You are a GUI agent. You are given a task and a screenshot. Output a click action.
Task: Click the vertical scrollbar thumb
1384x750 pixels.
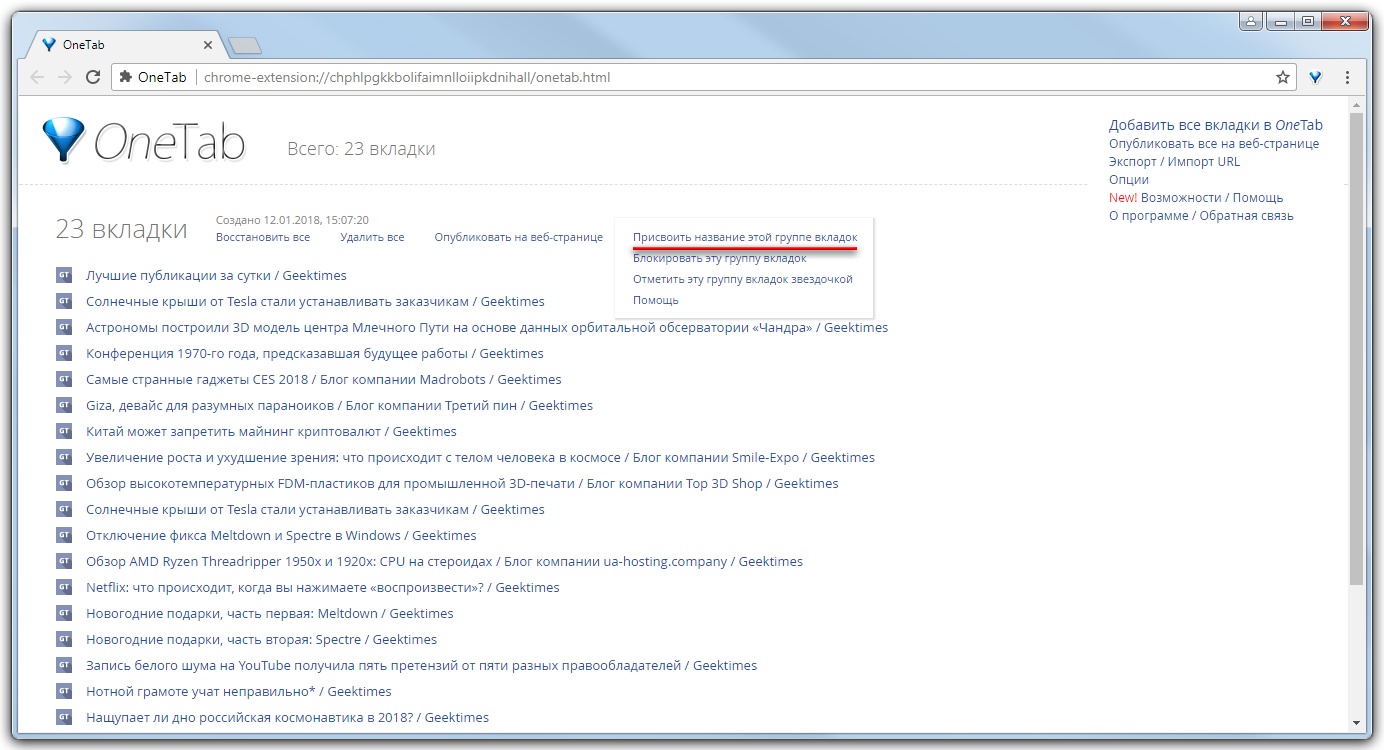(x=1356, y=350)
